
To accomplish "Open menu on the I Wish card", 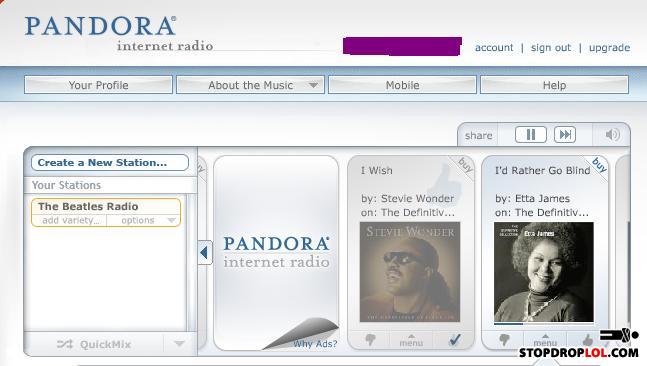I will [411, 341].
